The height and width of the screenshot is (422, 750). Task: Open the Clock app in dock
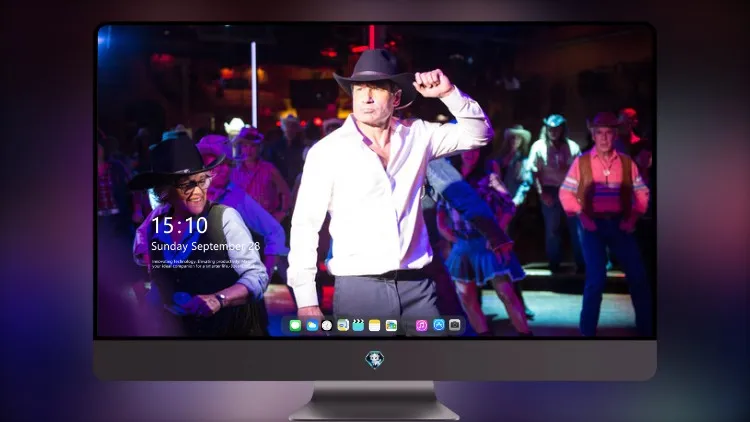(327, 326)
